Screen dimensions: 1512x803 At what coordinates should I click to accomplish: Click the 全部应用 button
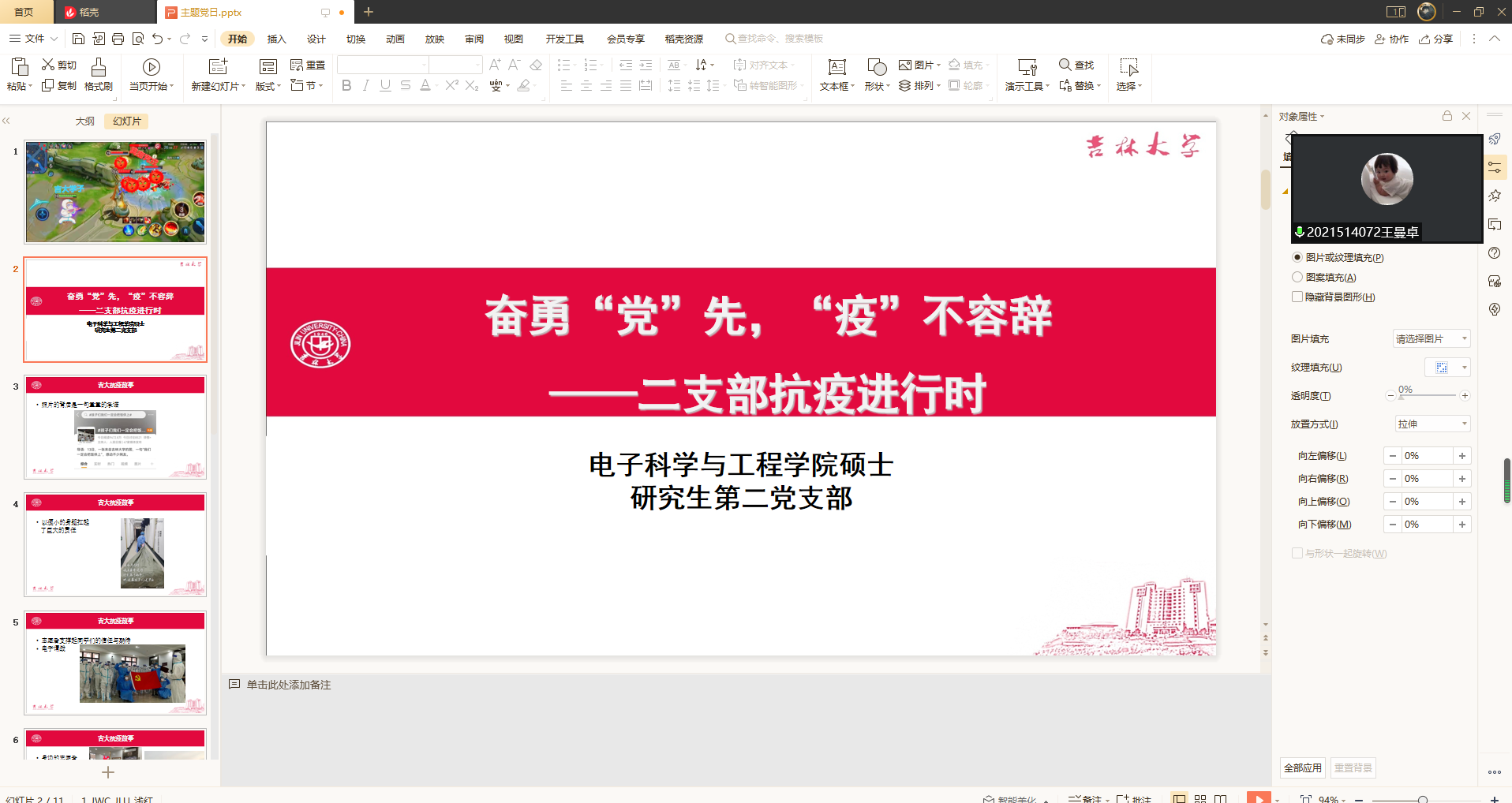1302,768
